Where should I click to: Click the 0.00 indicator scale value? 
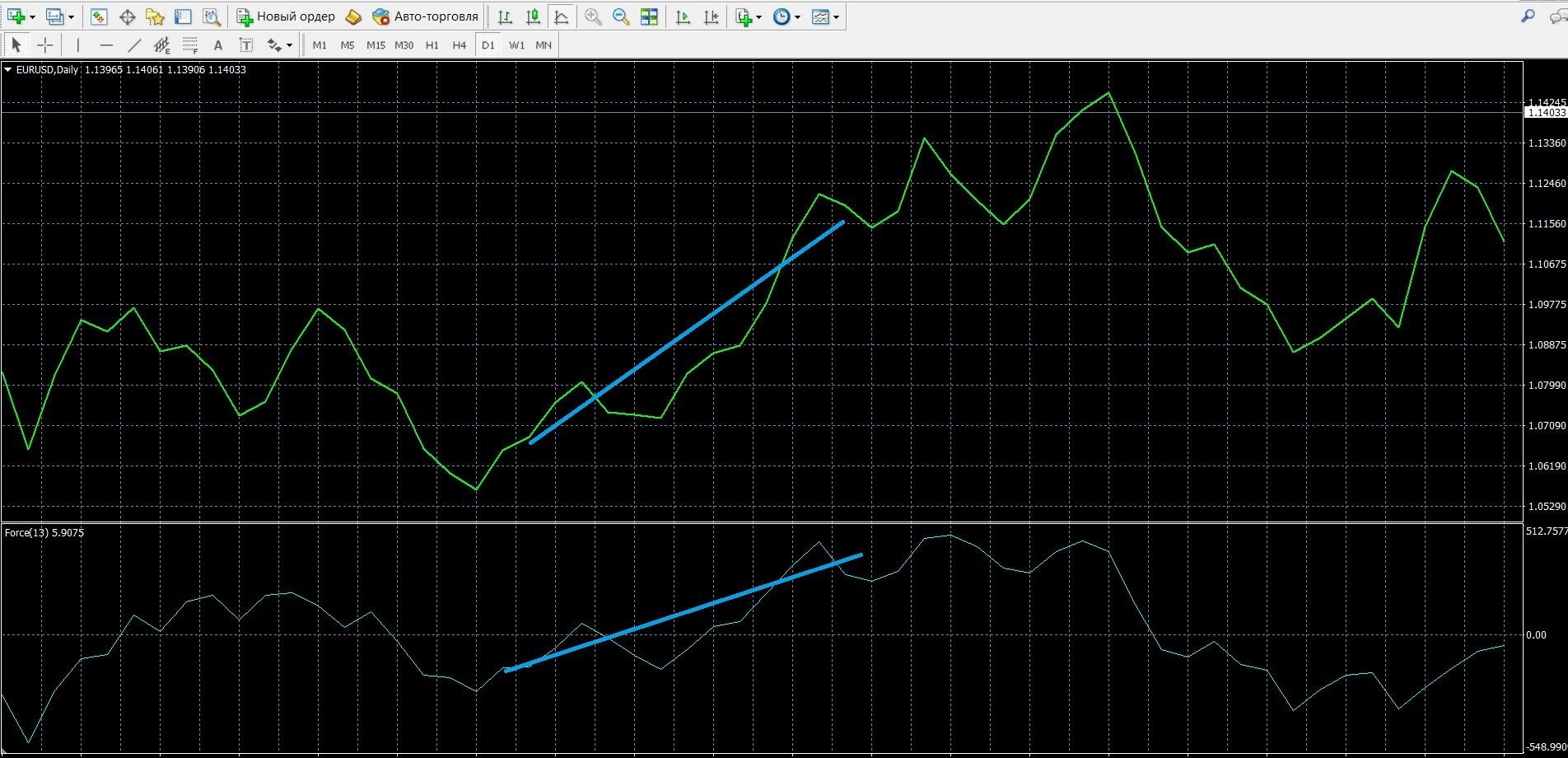[x=1536, y=635]
